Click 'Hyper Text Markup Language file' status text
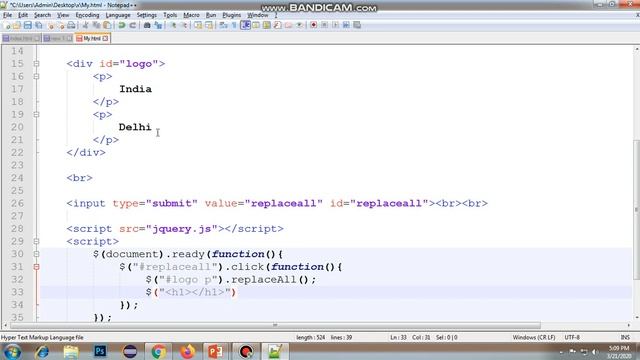The image size is (640, 360). pyautogui.click(x=42, y=338)
